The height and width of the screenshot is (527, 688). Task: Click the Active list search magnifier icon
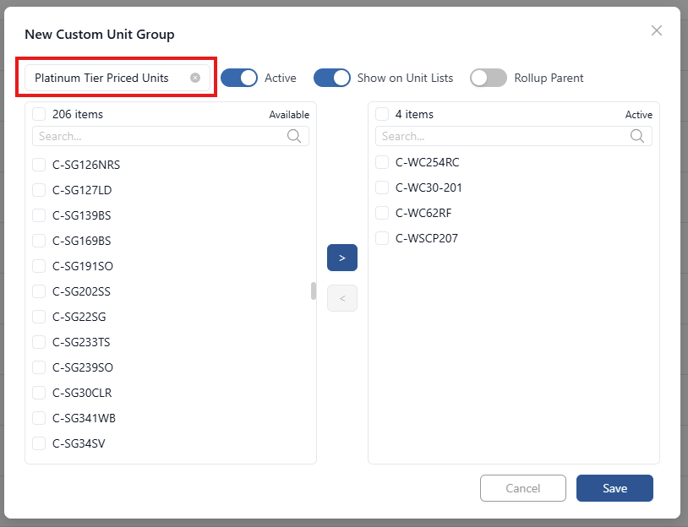tap(637, 136)
